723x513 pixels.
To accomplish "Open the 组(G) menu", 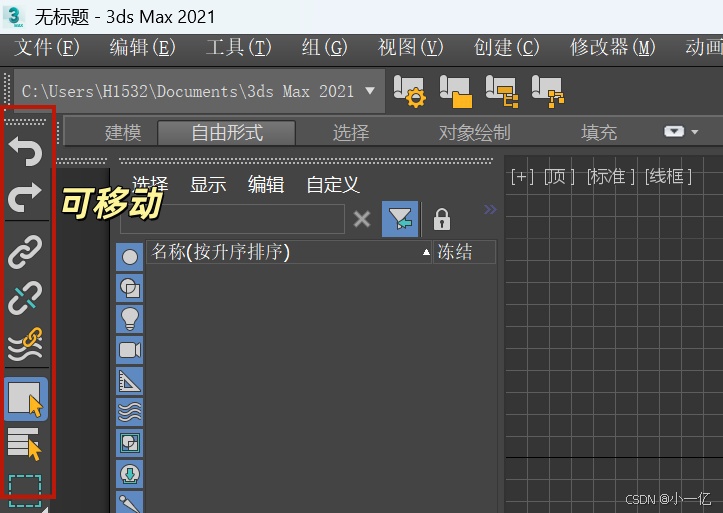I will point(324,47).
